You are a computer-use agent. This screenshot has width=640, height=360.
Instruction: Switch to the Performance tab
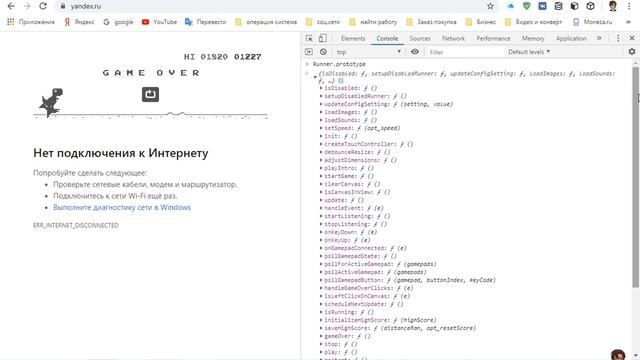click(x=493, y=38)
